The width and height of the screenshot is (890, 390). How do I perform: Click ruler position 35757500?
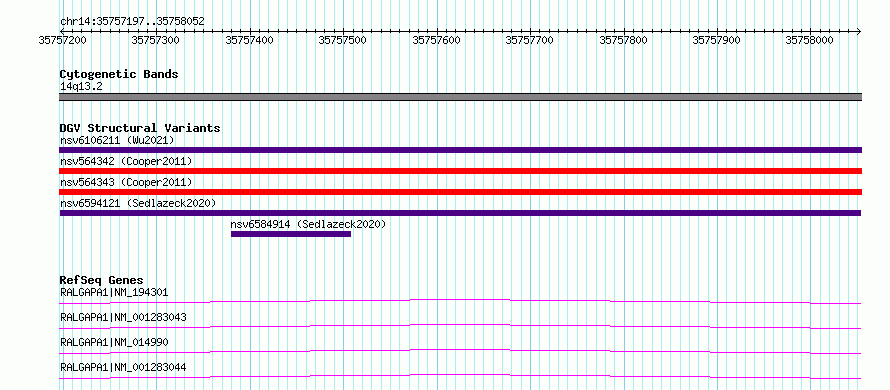point(342,40)
